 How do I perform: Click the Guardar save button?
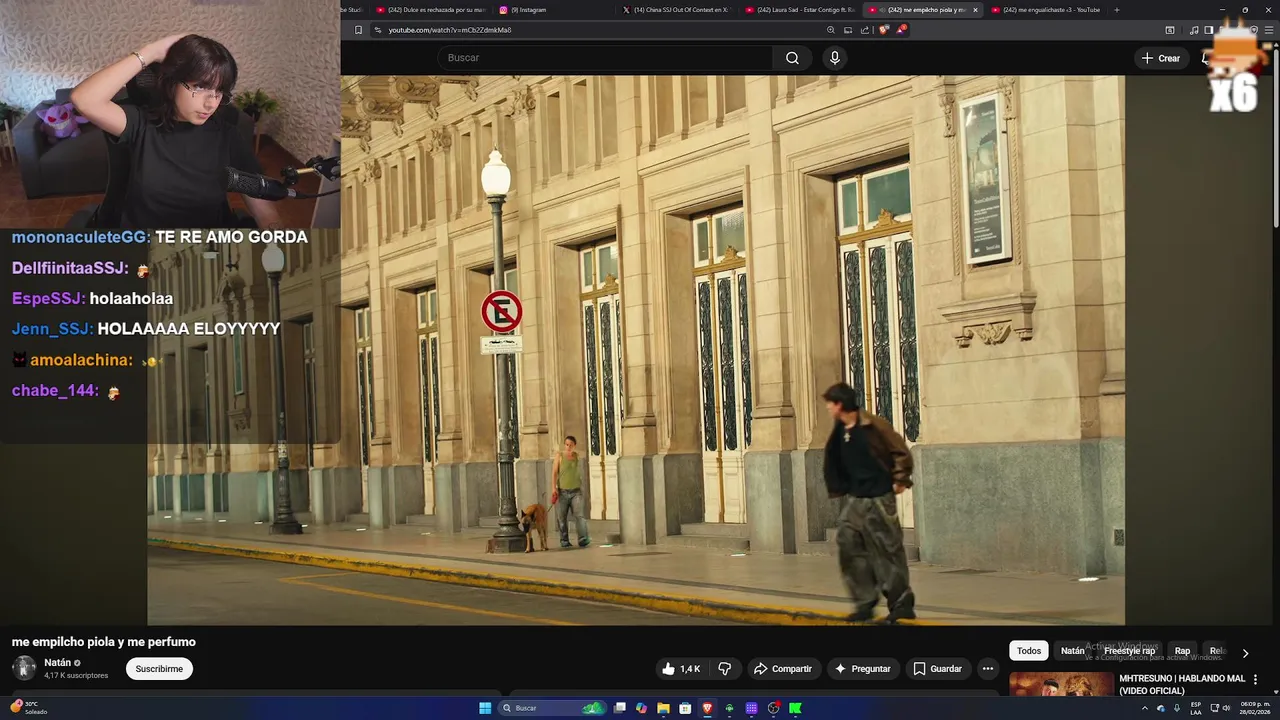click(938, 669)
